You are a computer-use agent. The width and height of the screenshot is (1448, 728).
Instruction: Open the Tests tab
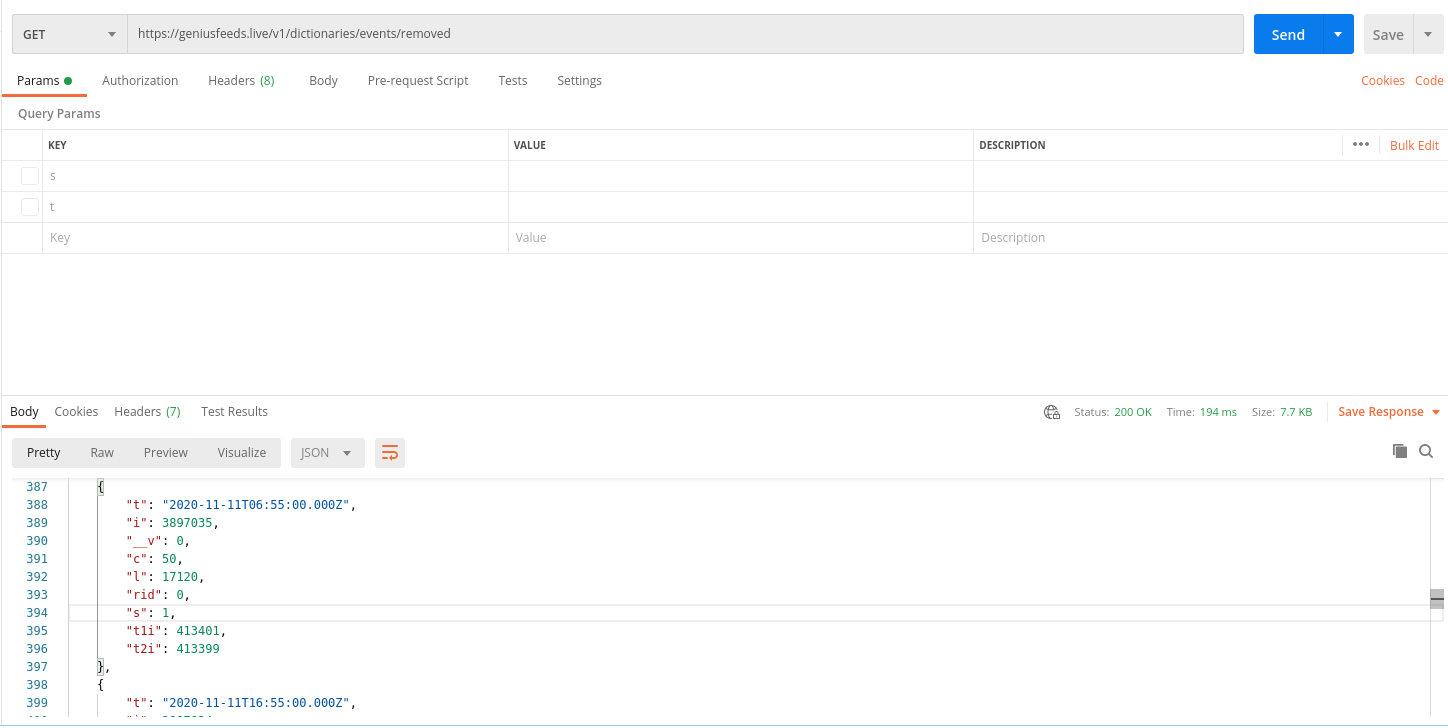tap(512, 80)
